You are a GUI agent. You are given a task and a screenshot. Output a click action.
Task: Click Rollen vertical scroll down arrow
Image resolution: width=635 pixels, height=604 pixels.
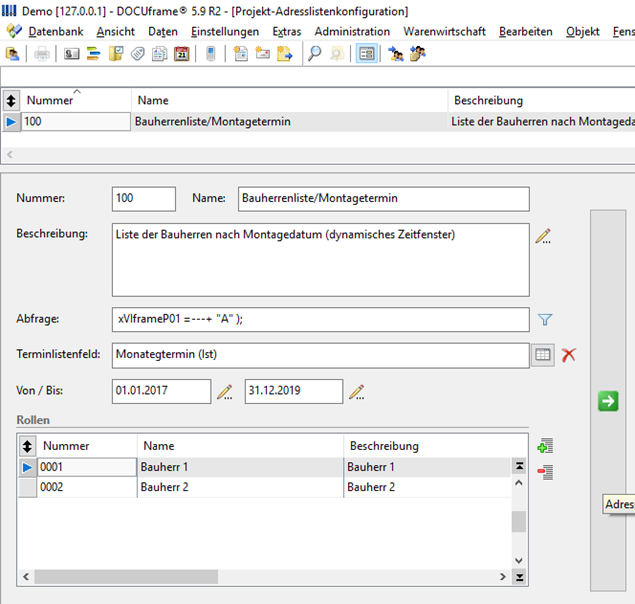(x=519, y=561)
